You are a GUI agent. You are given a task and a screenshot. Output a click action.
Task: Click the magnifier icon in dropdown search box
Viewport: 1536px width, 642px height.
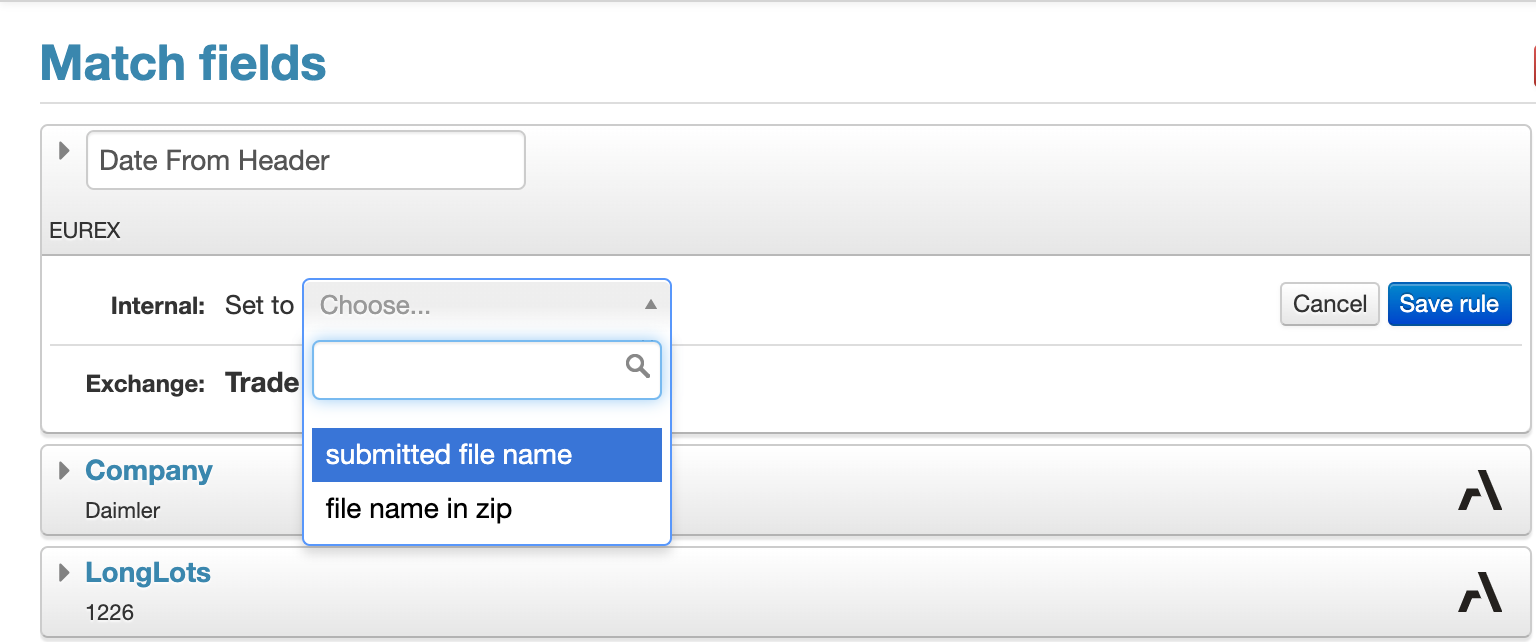click(638, 366)
